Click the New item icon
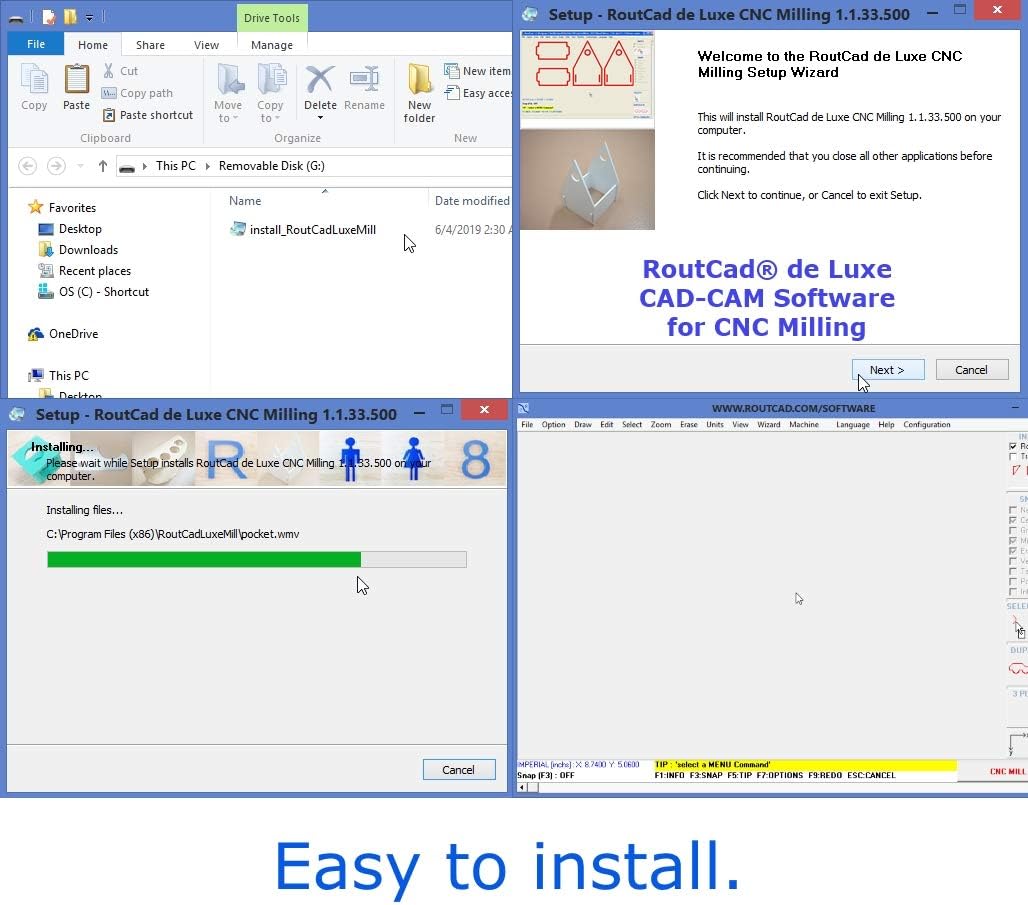This screenshot has width=1028, height=905. tap(451, 70)
